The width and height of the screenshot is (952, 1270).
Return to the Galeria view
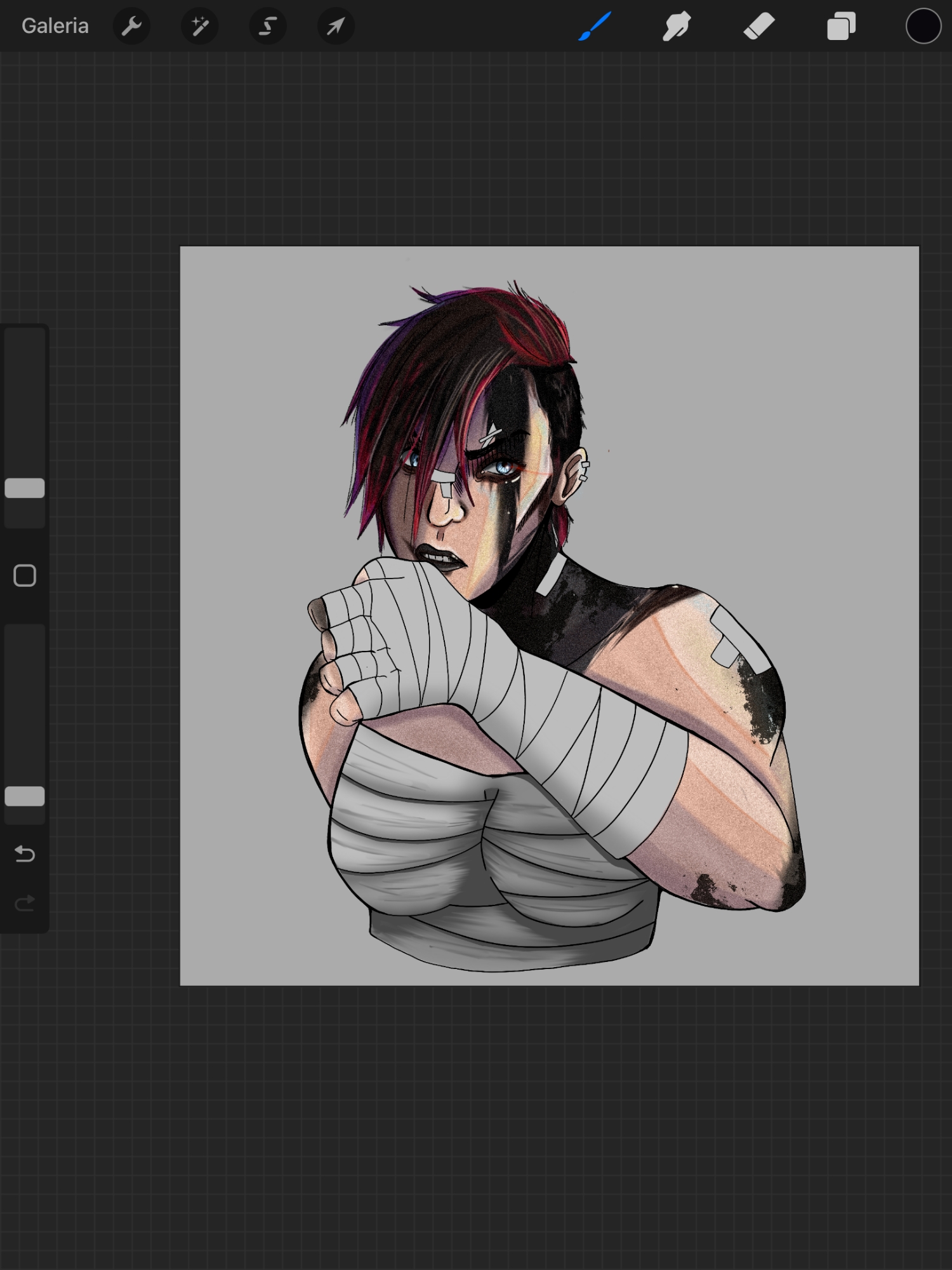coord(55,26)
